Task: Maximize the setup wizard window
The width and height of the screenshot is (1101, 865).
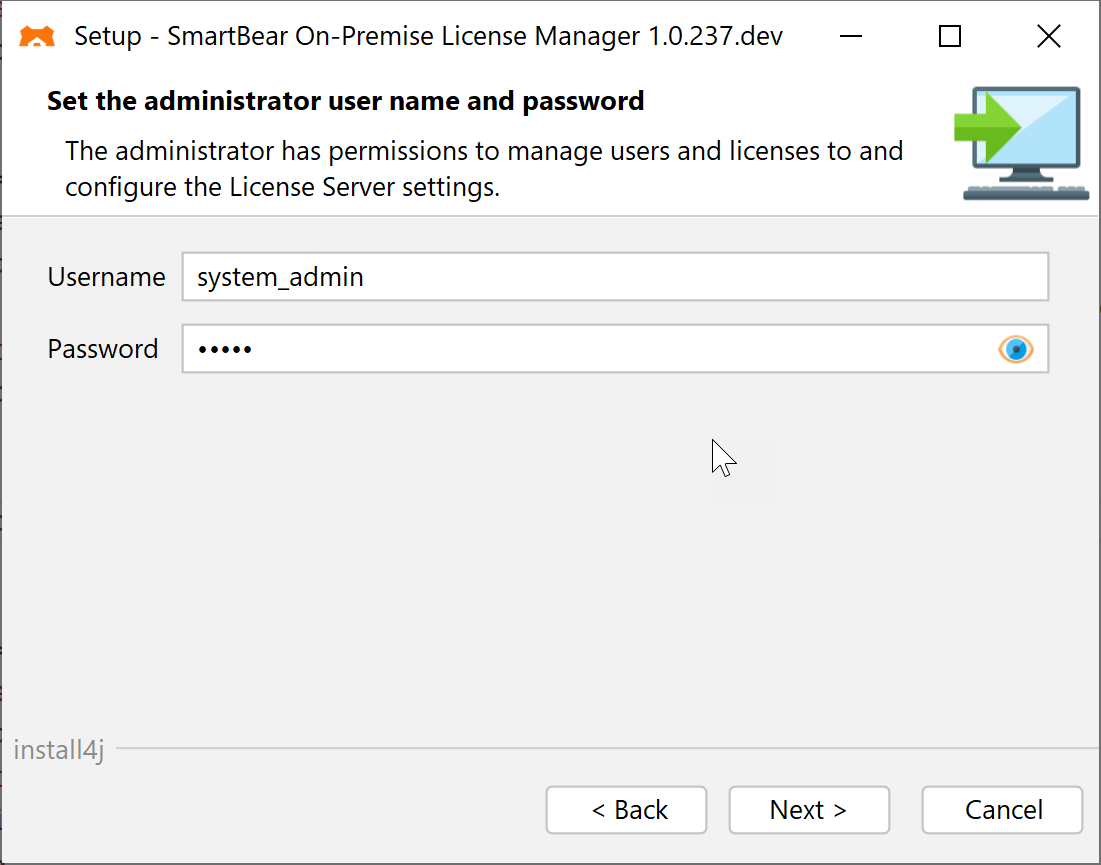Action: (948, 36)
